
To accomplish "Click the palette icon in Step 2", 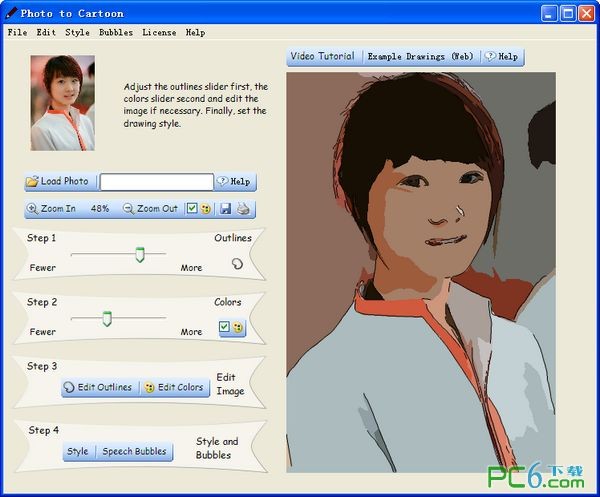I will tap(238, 327).
